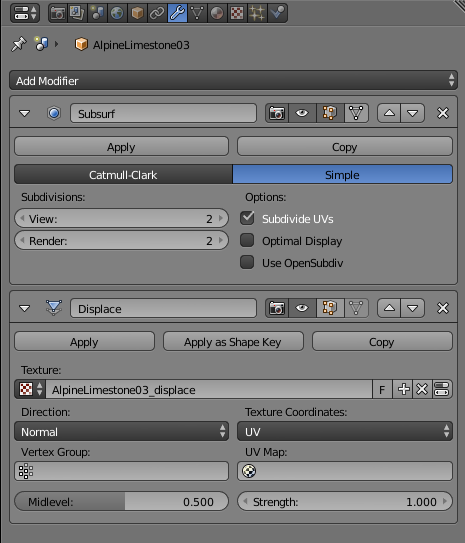The height and width of the screenshot is (543, 465).
Task: Add new texture with plus icon
Action: tap(403, 389)
